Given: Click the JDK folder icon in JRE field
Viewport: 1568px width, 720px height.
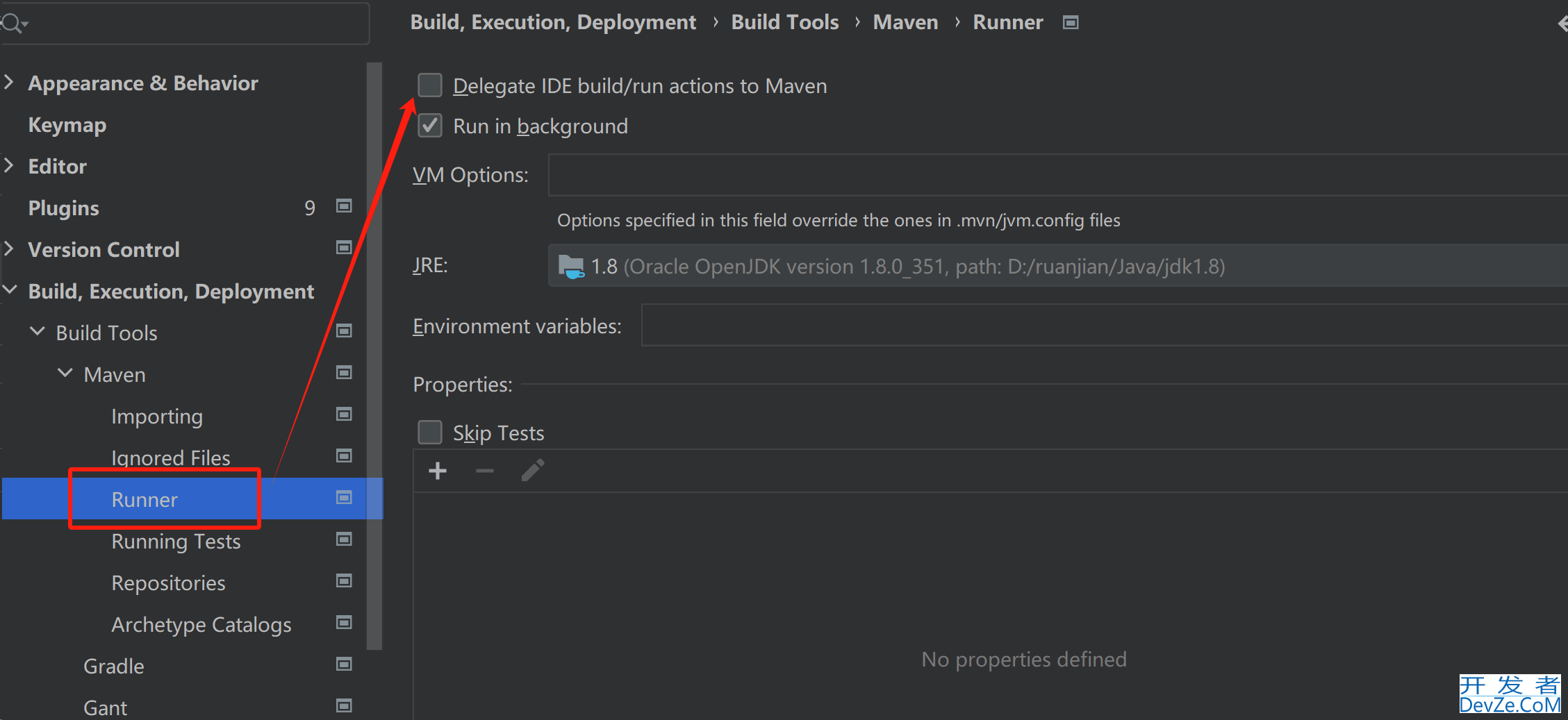Looking at the screenshot, I should coord(571,267).
